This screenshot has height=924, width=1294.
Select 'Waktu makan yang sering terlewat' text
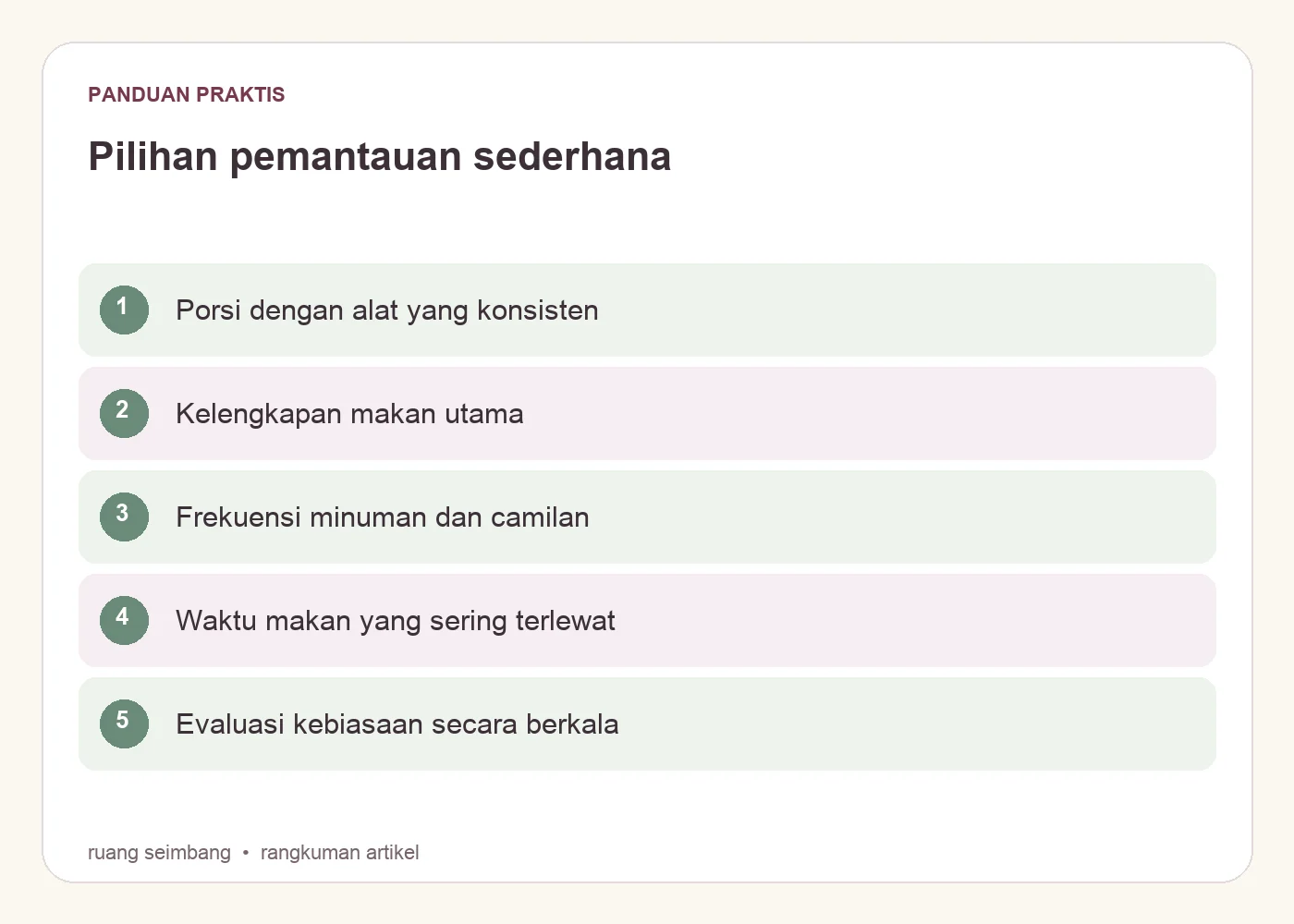[396, 621]
